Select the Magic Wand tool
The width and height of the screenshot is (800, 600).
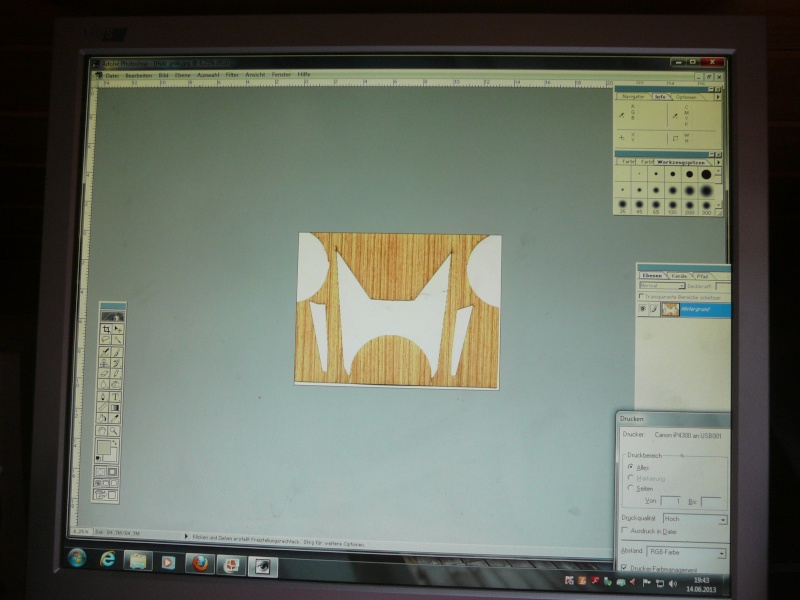118,340
